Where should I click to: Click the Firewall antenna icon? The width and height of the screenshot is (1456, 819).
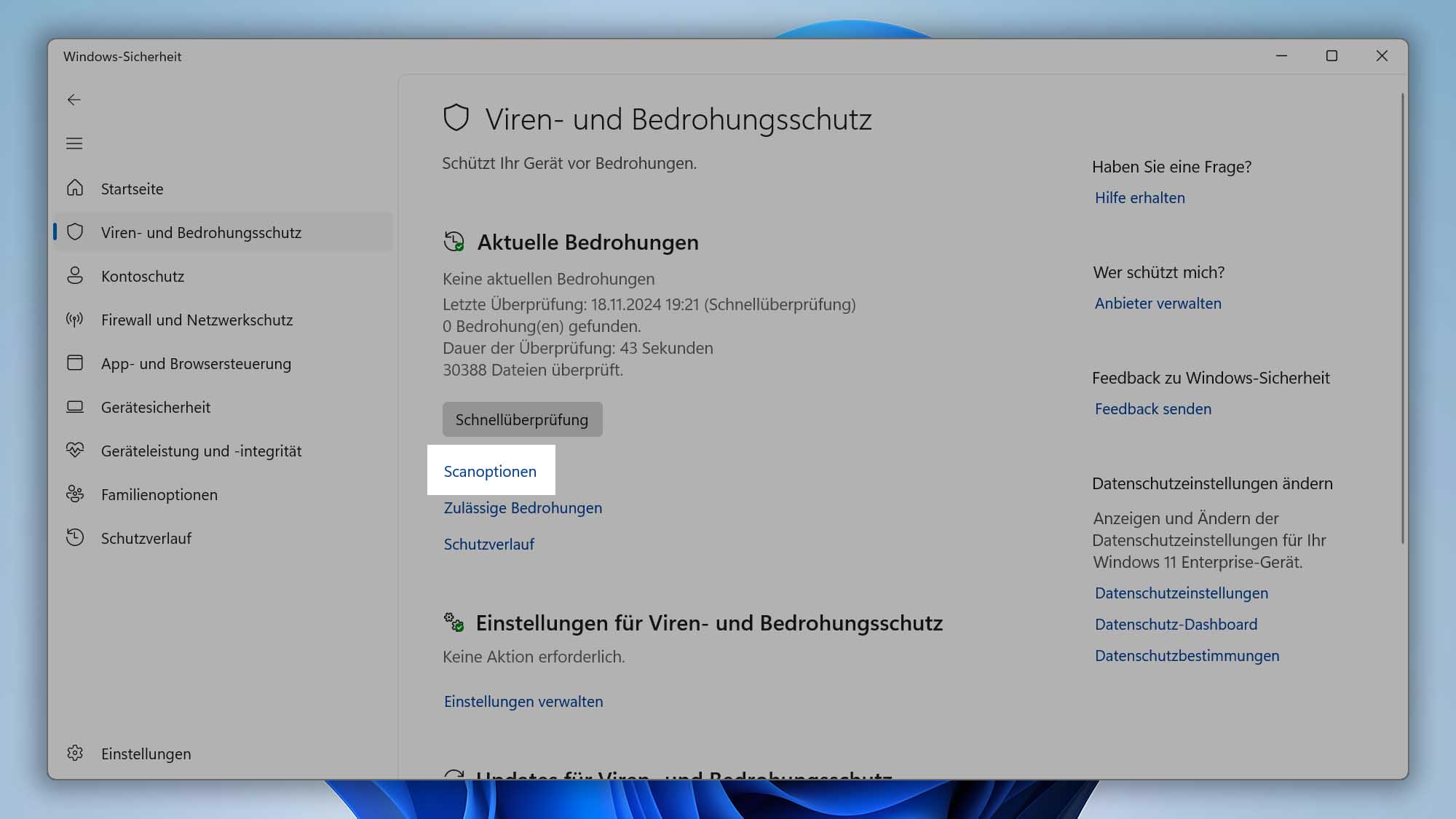tap(75, 320)
